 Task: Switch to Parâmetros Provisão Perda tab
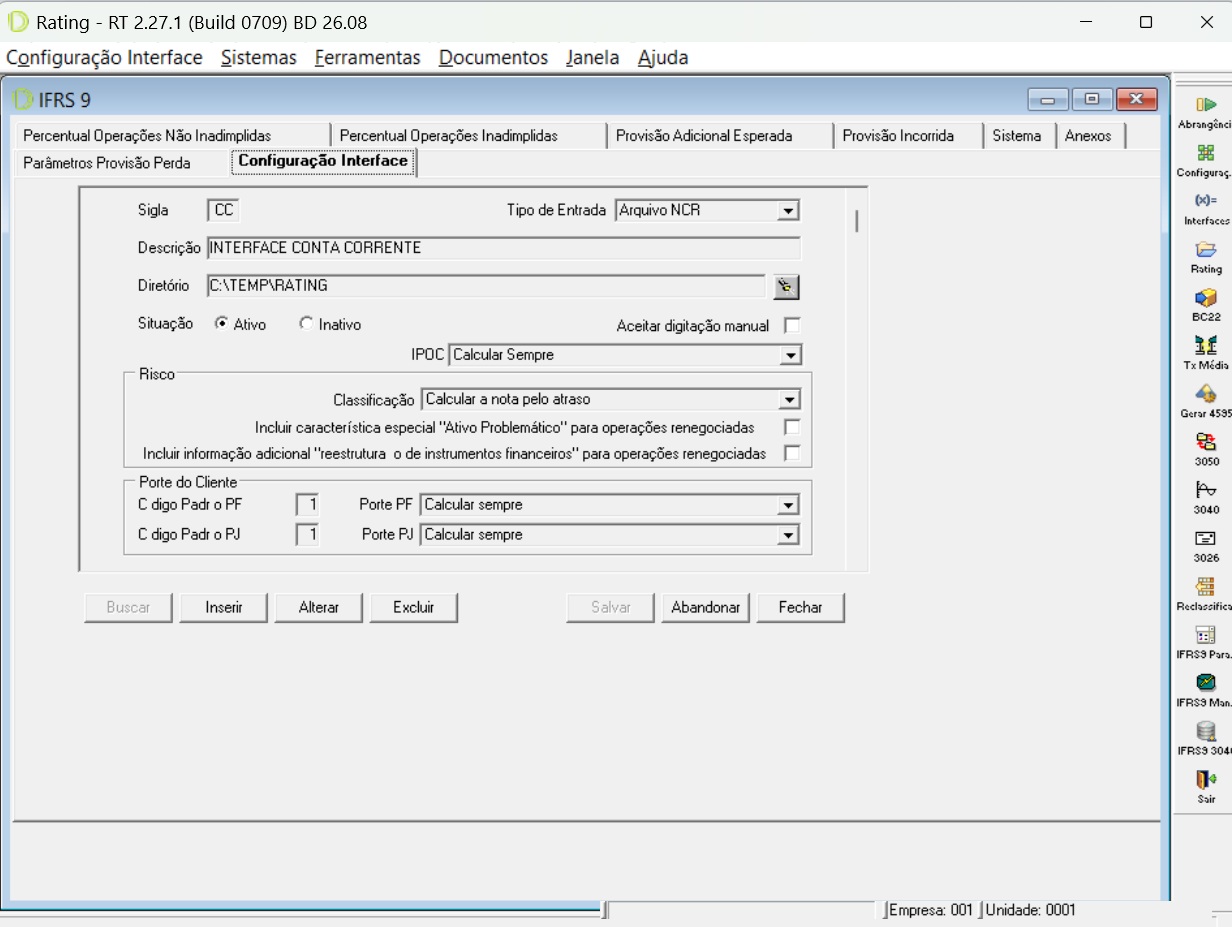pos(124,163)
